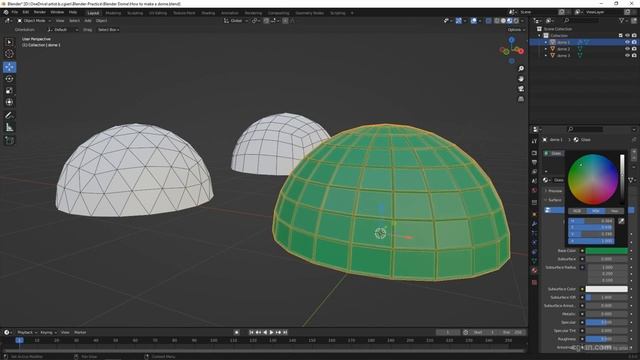Open the World properties tab icon
This screenshot has height=360, width=640.
pos(534,191)
